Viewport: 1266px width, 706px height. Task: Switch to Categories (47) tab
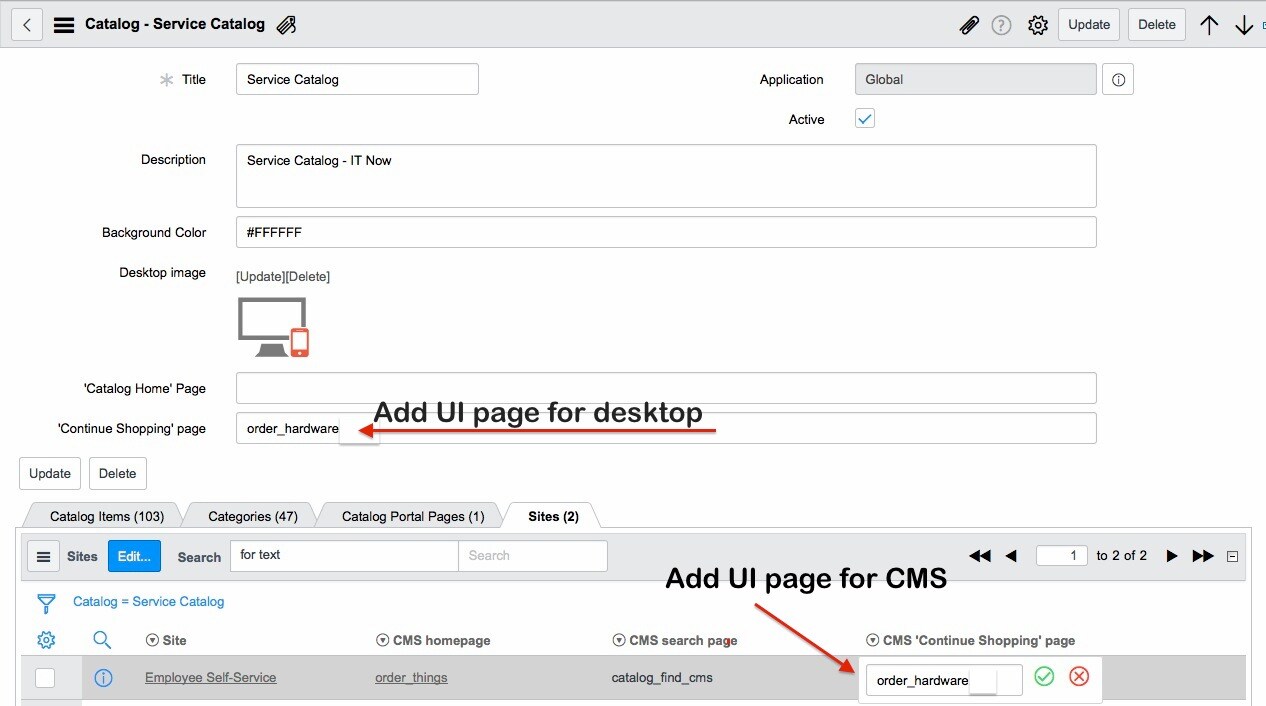253,516
